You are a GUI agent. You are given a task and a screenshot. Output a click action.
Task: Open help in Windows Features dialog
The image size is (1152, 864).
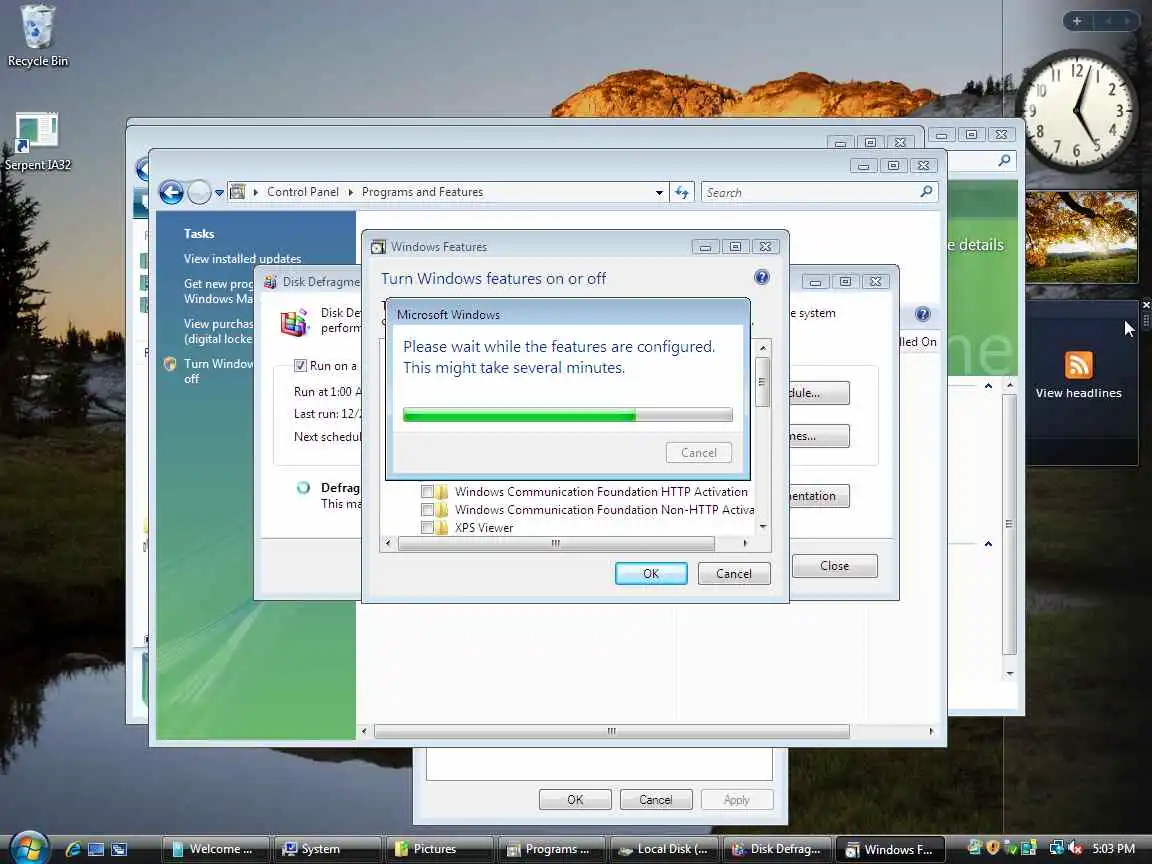point(762,277)
